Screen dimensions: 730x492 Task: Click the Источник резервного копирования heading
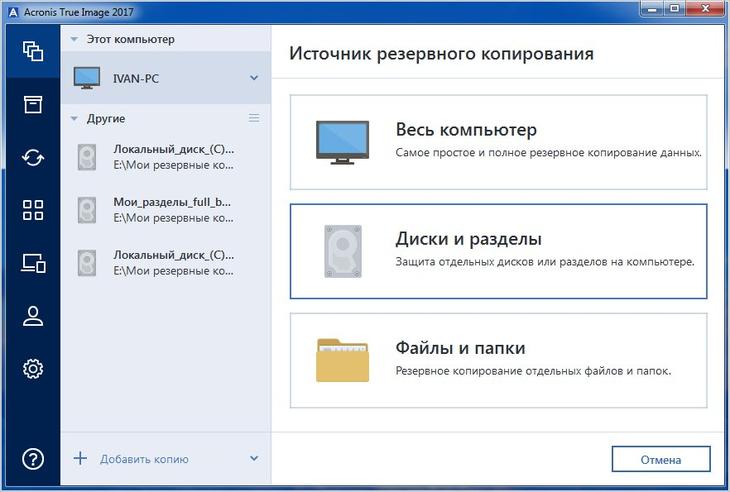coord(441,54)
